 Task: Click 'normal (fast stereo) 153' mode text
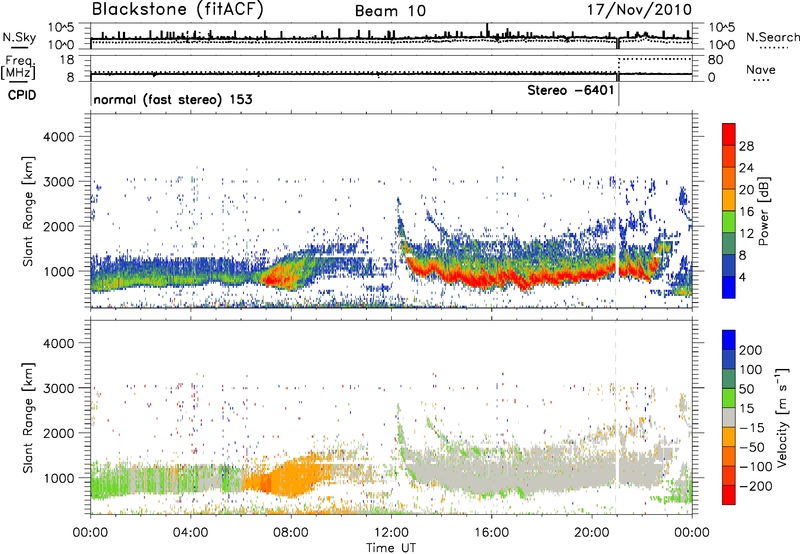[173, 99]
